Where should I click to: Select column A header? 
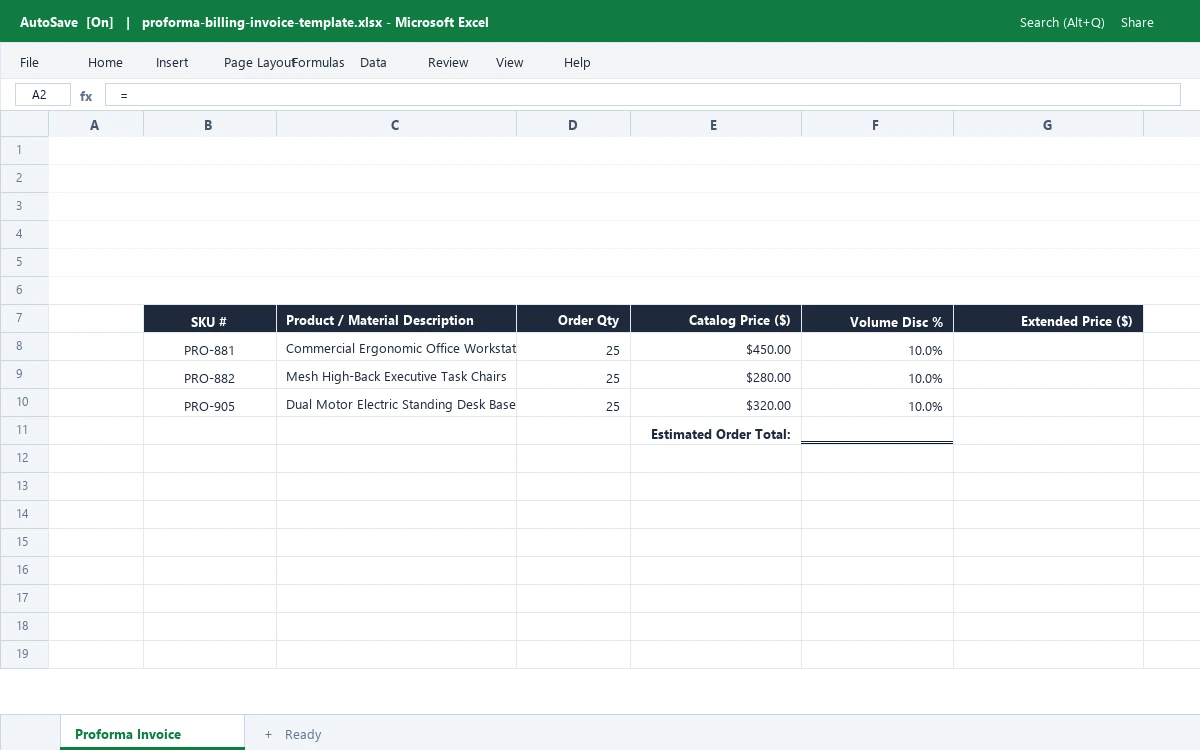96,125
